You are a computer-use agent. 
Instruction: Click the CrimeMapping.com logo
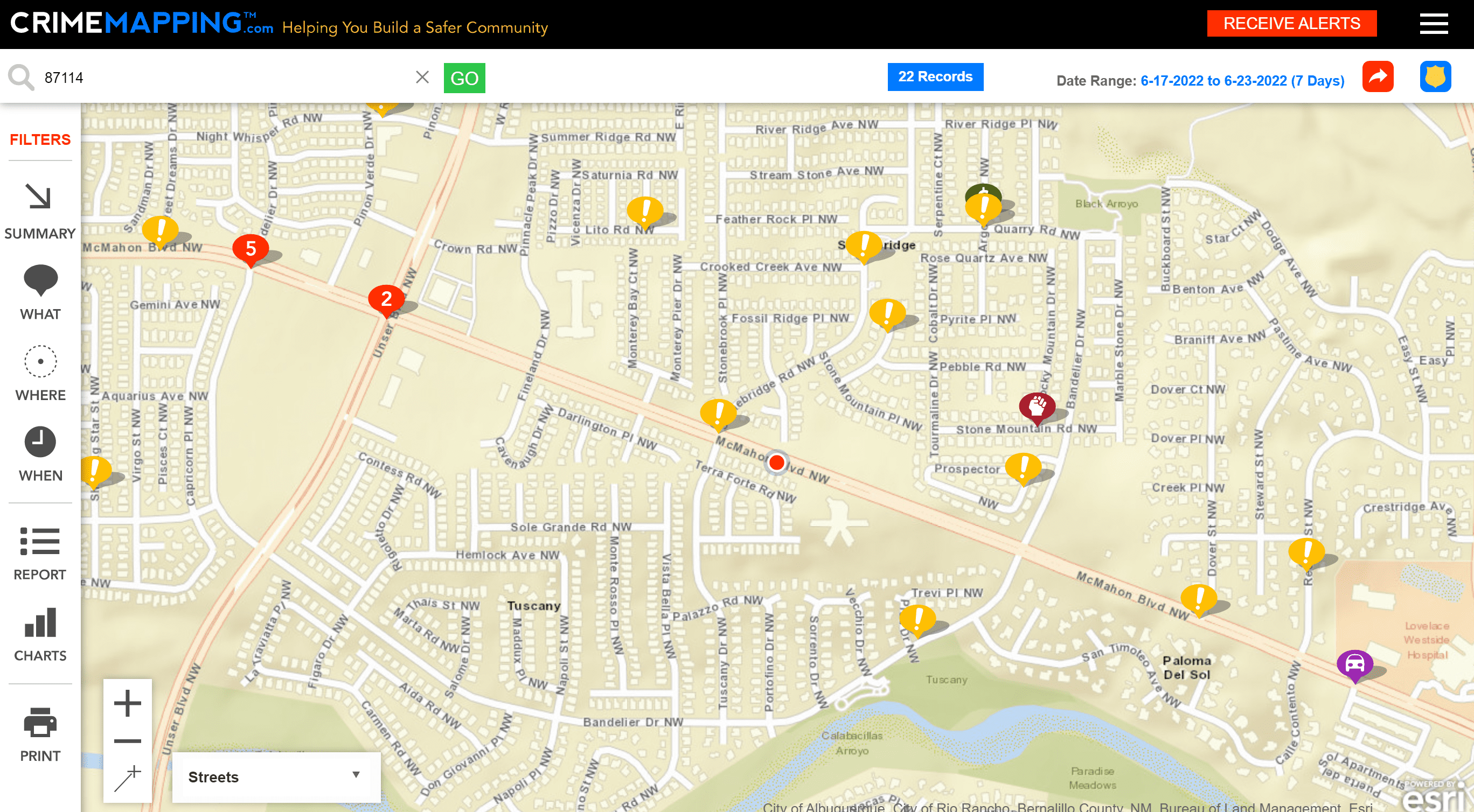[x=141, y=23]
